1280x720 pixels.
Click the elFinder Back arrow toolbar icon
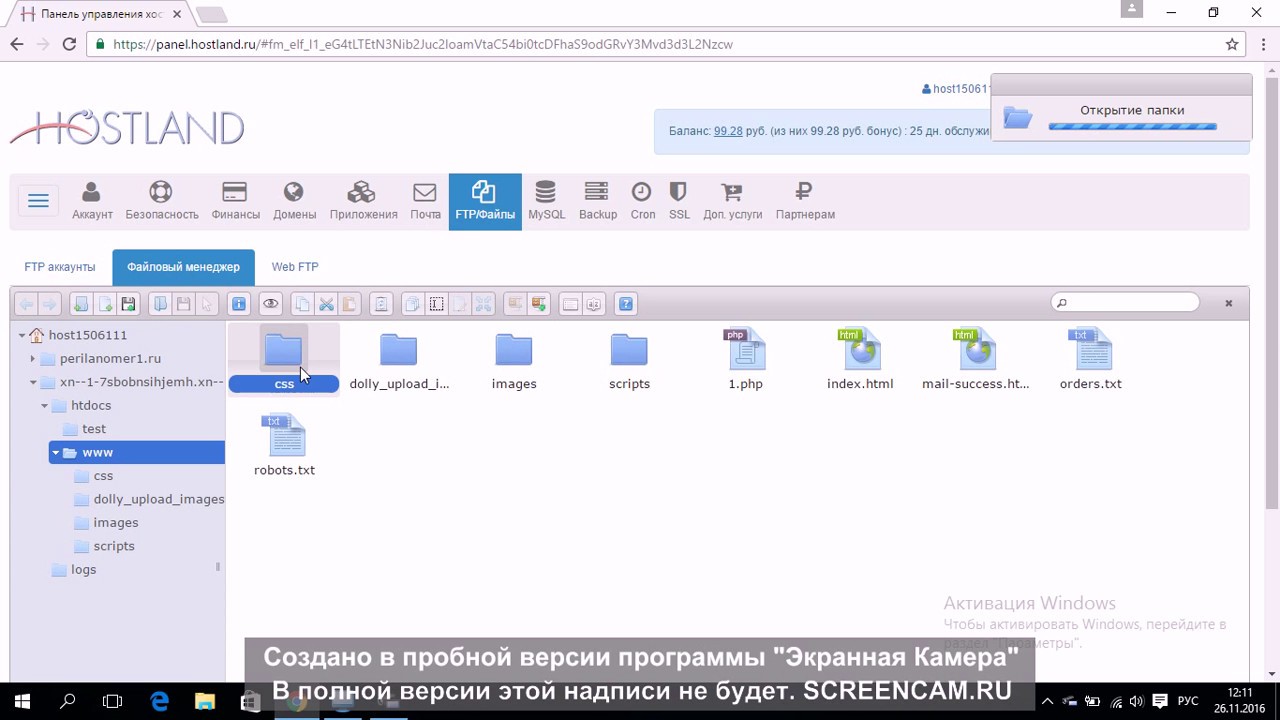[27, 304]
